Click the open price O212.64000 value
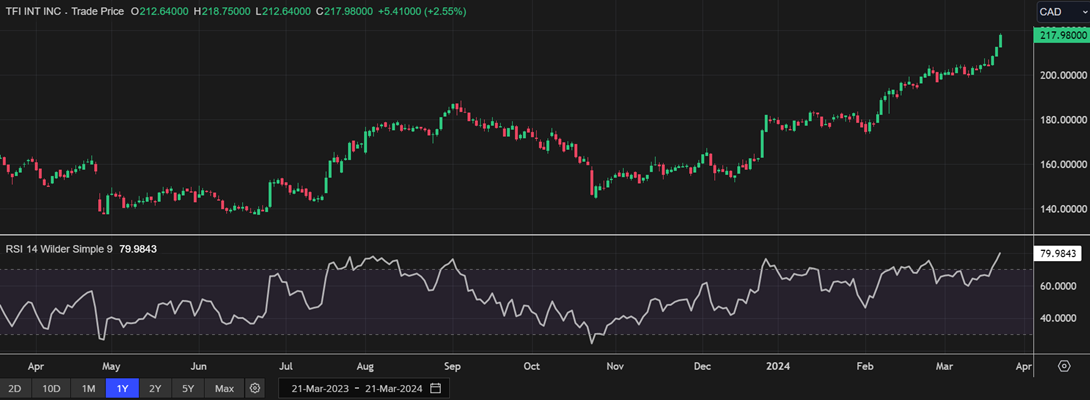Screen dimensions: 1090x400 [x=162, y=12]
